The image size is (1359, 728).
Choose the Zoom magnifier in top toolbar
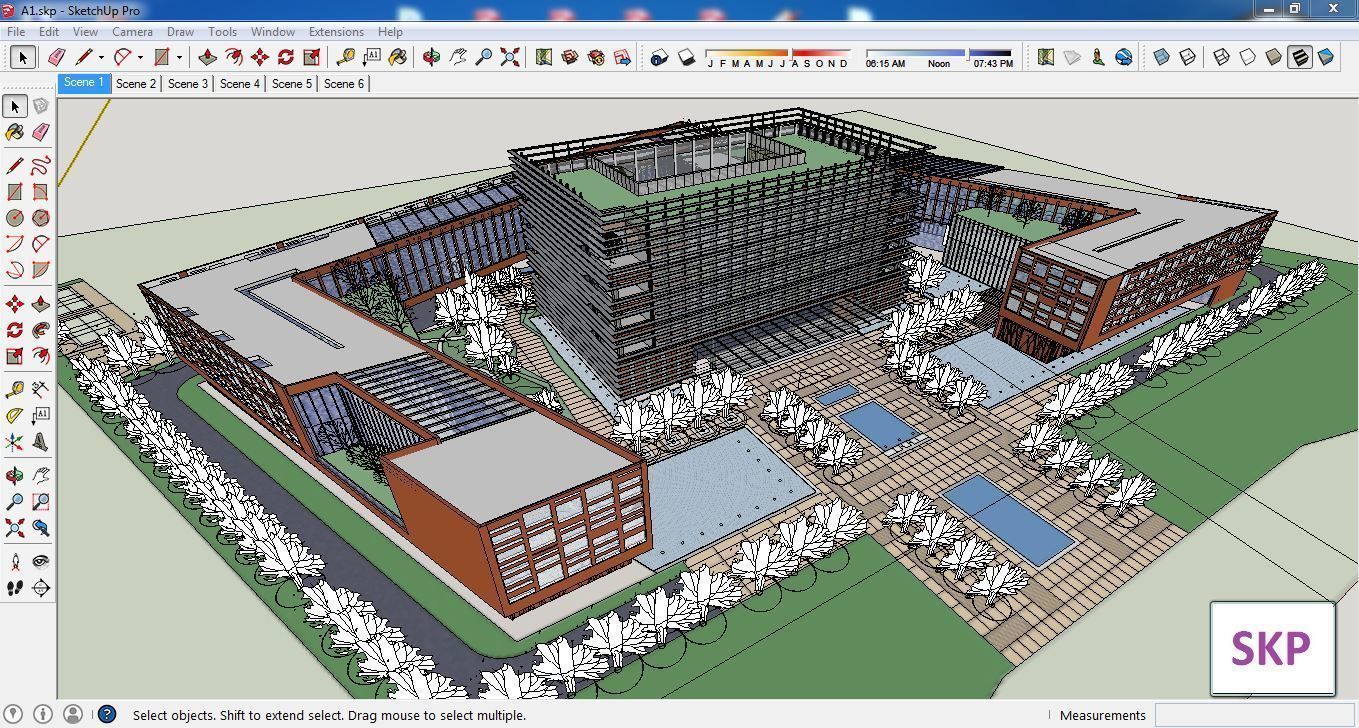pyautogui.click(x=483, y=57)
